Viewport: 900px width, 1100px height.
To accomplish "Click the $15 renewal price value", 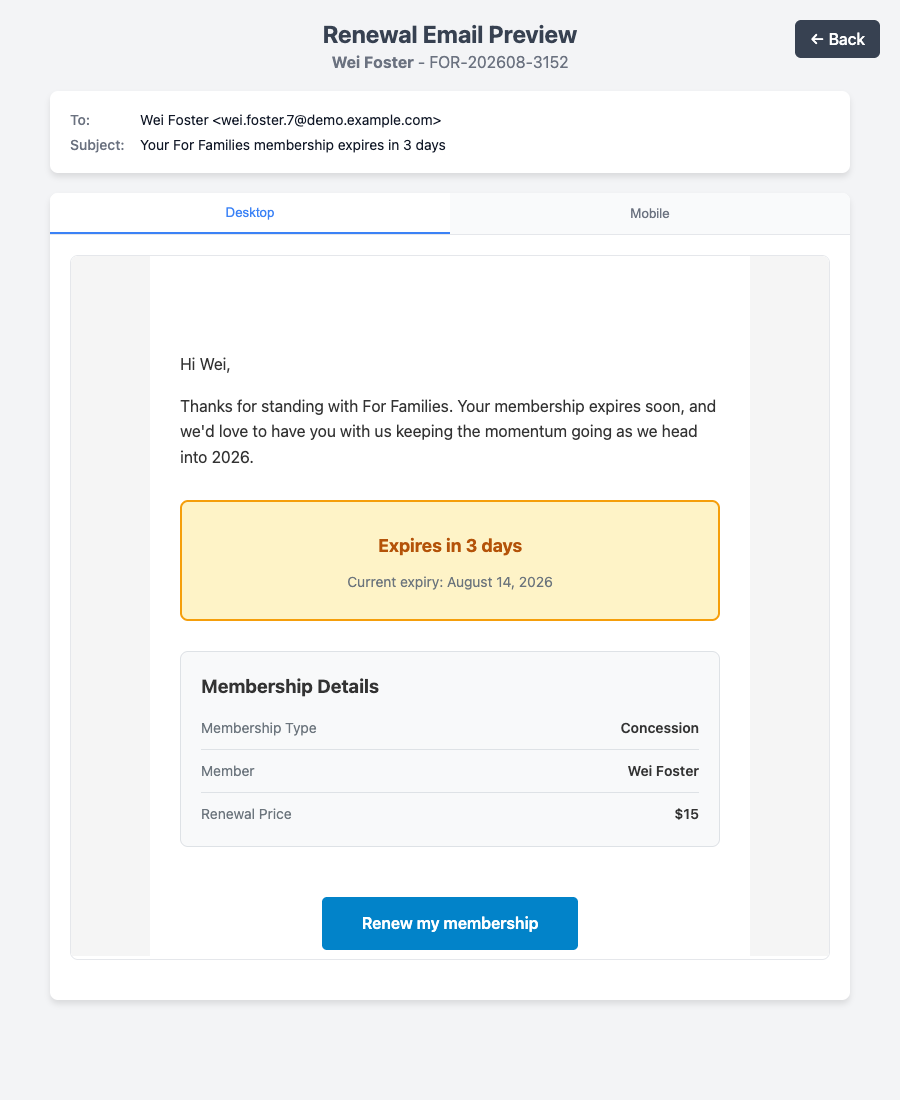I will pos(687,814).
